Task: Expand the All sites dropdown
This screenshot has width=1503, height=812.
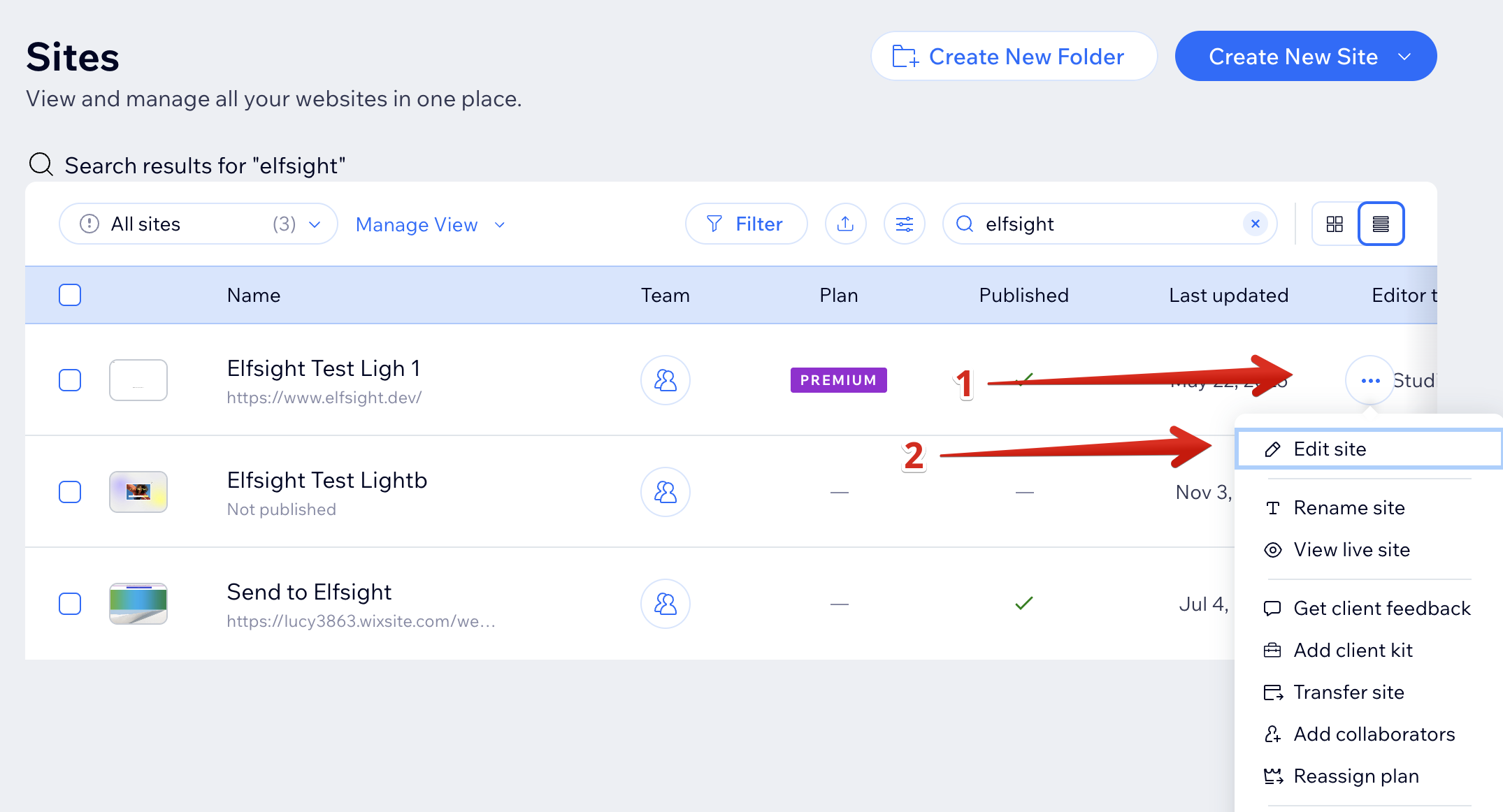Action: (x=199, y=224)
